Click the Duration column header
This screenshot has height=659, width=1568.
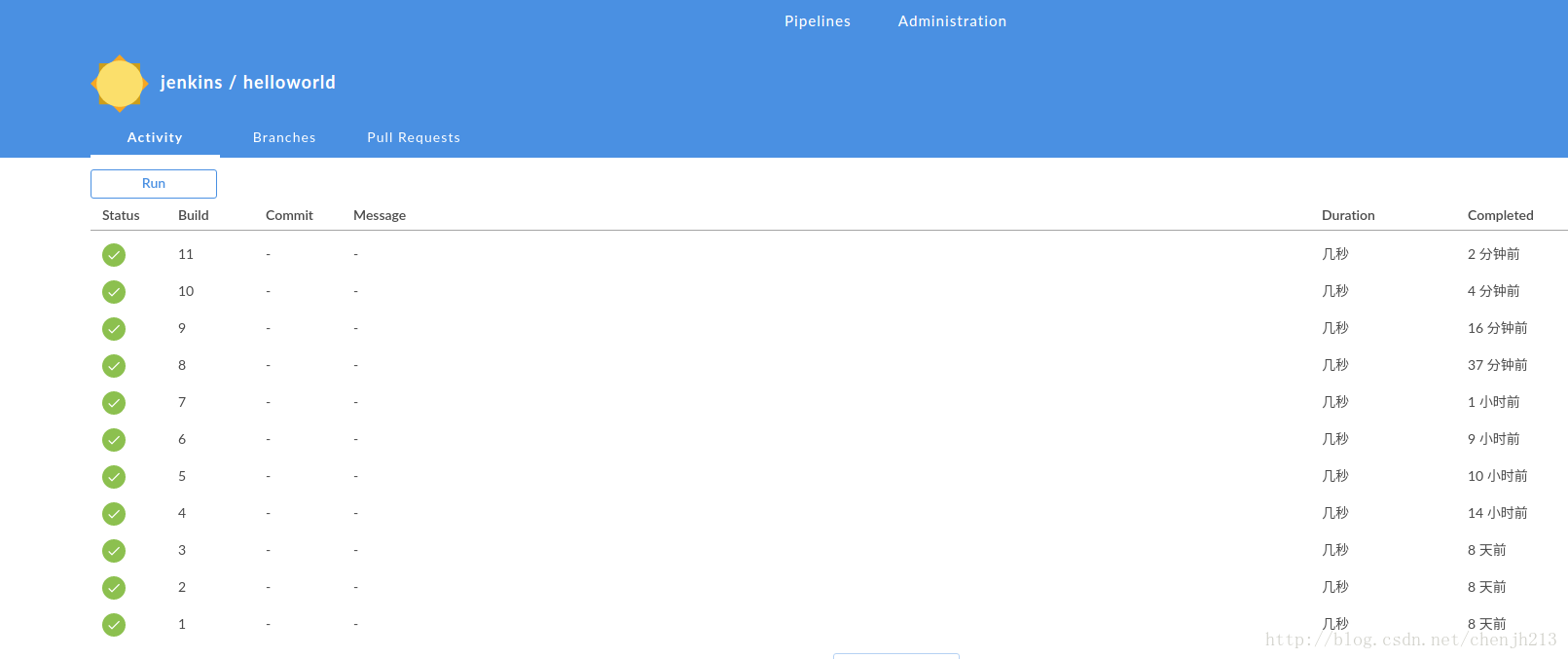[x=1348, y=215]
